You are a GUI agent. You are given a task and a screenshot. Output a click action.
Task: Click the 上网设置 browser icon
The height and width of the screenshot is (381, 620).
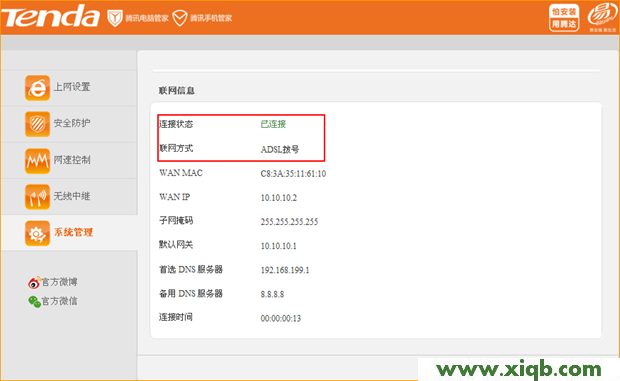click(x=38, y=88)
